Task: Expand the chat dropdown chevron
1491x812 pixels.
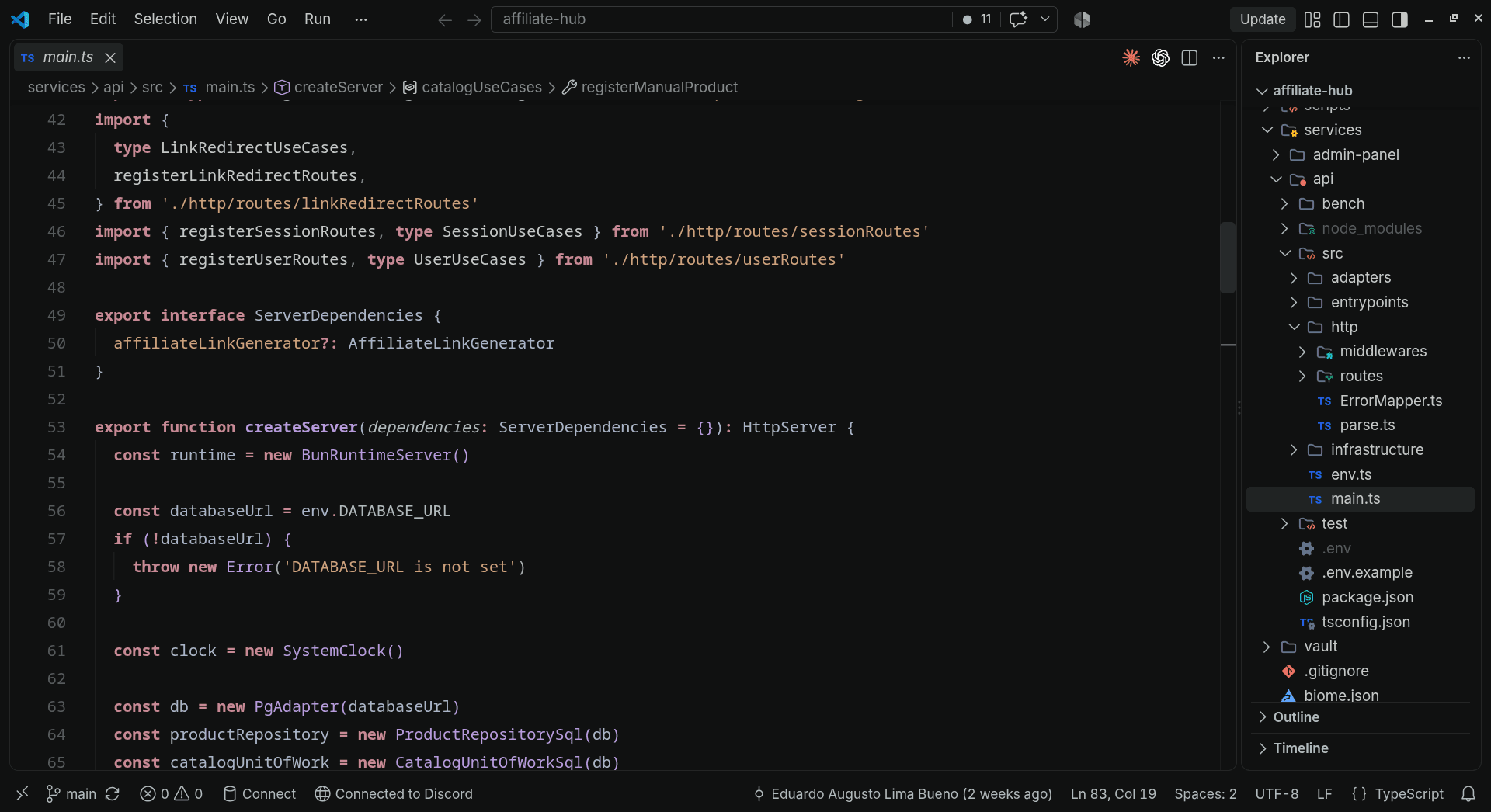Action: pos(1045,19)
